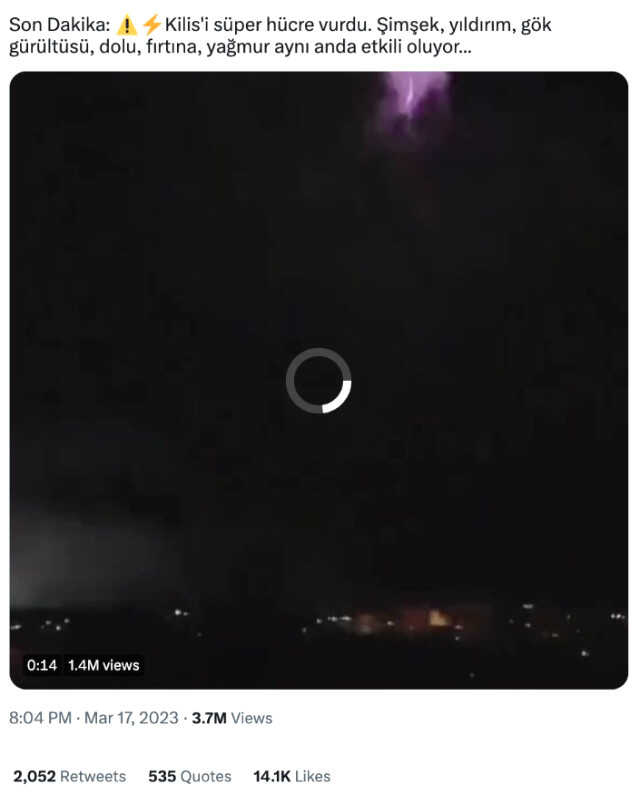
Task: Click the lightning bolt emoji
Action: click(x=151, y=25)
